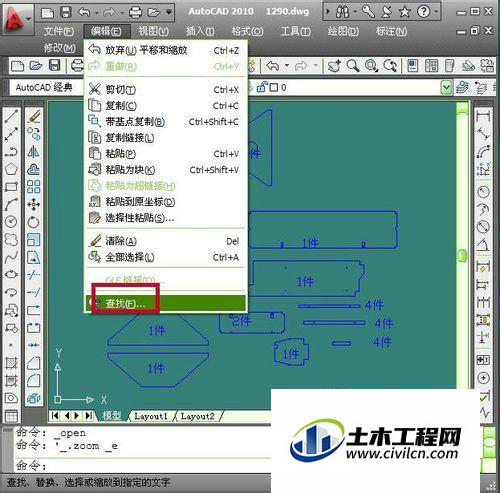Image resolution: width=500 pixels, height=493 pixels.
Task: Toggle the lock icon of layer 0
Action: pyautogui.click(x=262, y=87)
